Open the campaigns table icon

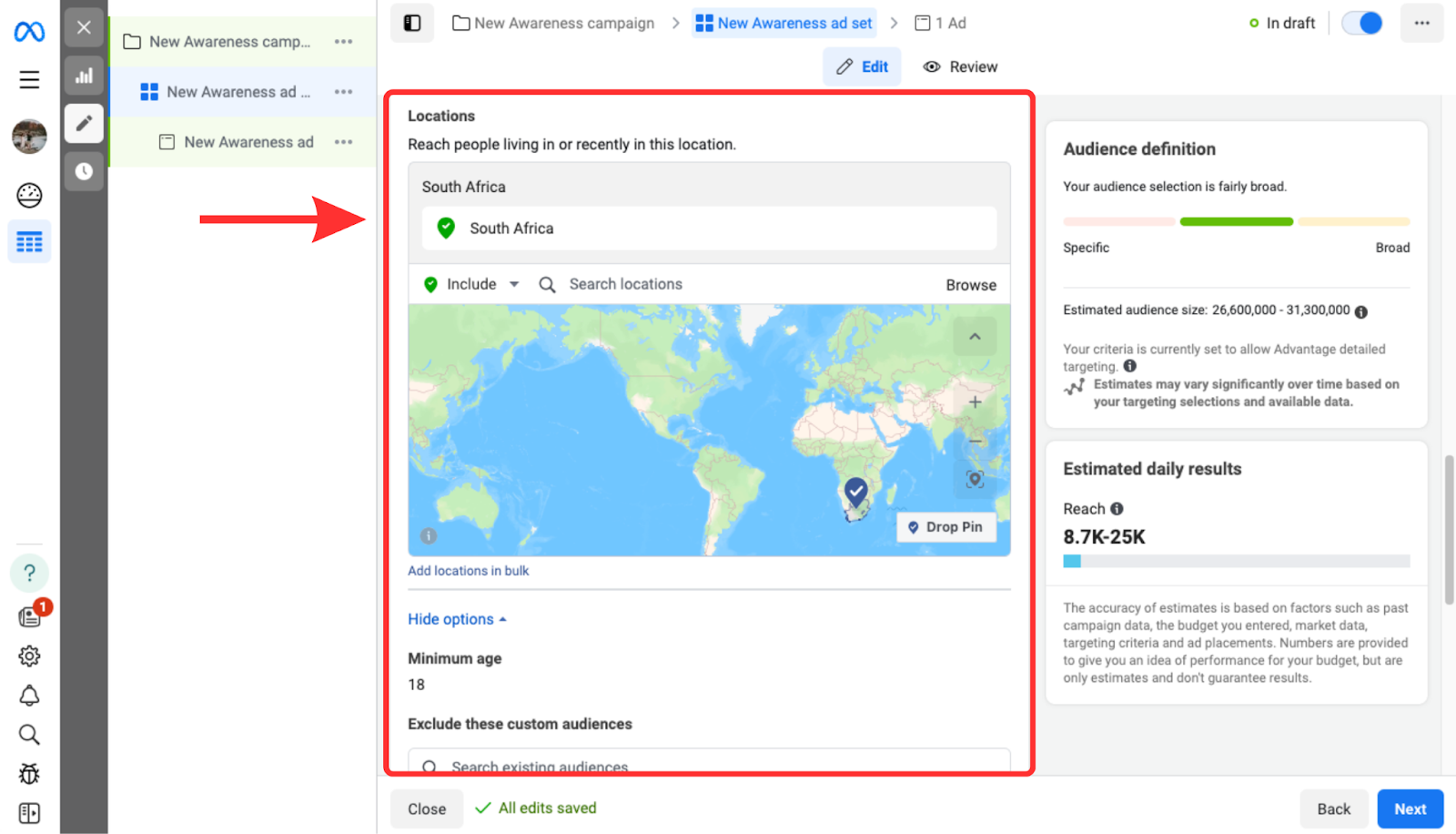click(x=29, y=242)
